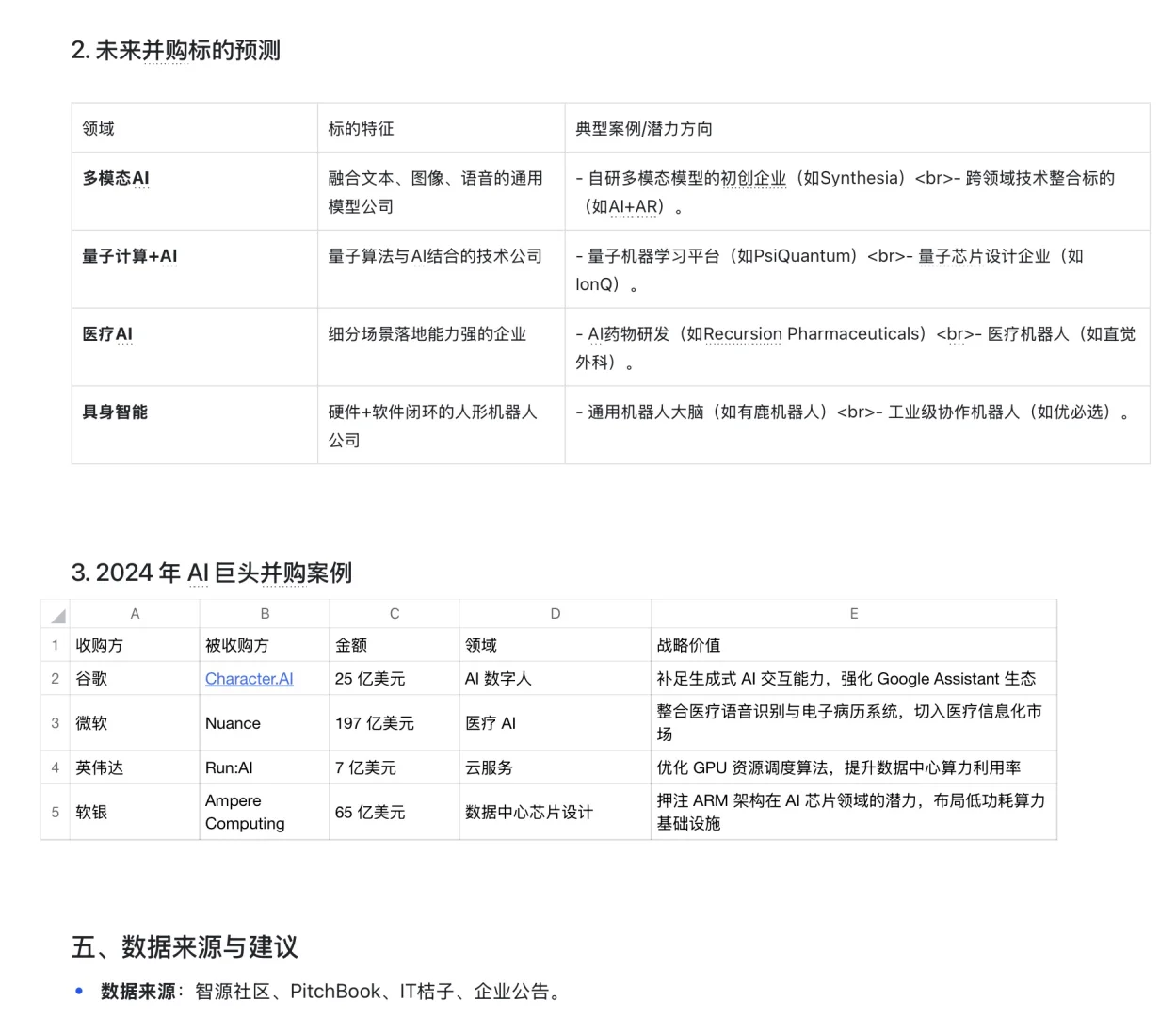Select column D header

coord(556,614)
